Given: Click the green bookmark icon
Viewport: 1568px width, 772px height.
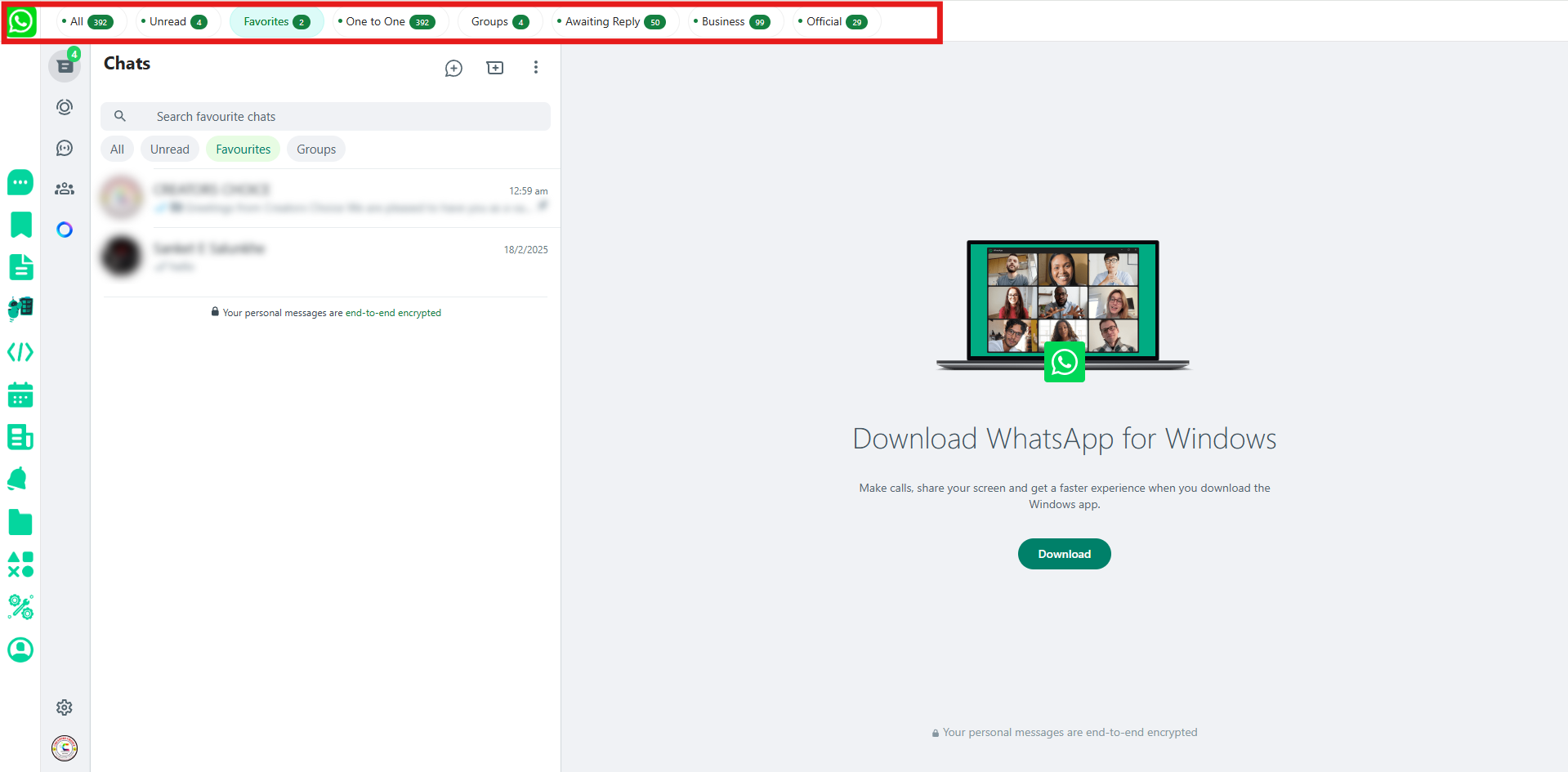Looking at the screenshot, I should pyautogui.click(x=20, y=225).
